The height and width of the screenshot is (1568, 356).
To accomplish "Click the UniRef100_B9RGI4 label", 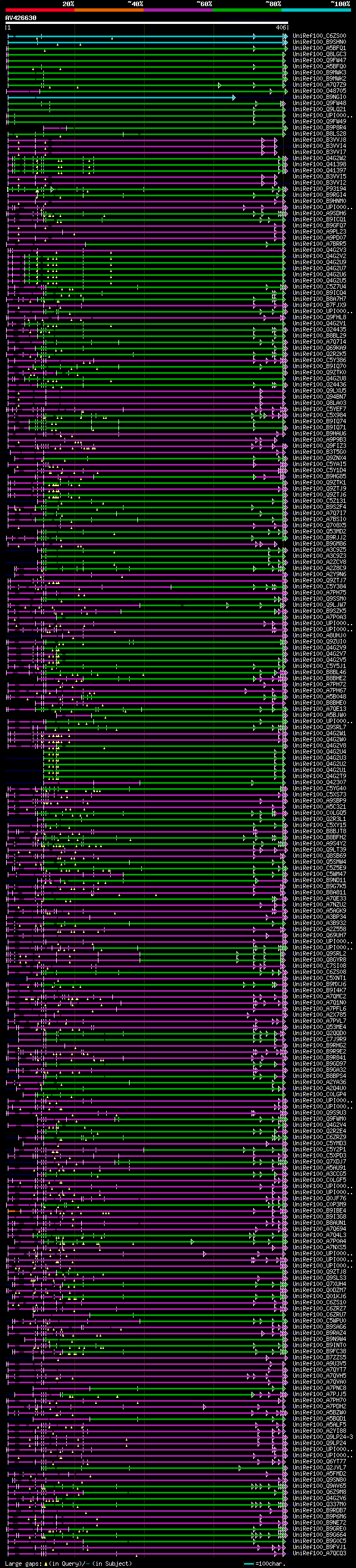I will [319, 195].
